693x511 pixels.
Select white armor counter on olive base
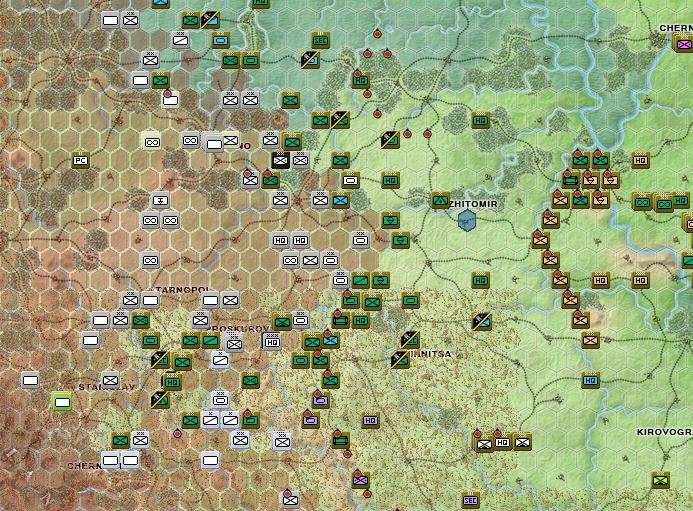pyautogui.click(x=350, y=180)
